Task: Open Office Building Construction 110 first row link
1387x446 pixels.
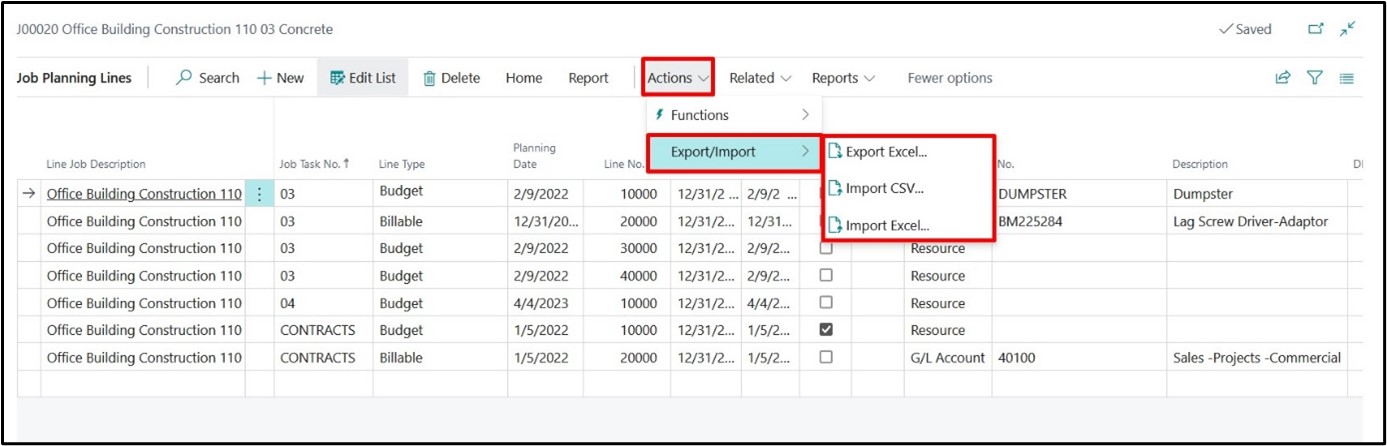Action: [144, 194]
